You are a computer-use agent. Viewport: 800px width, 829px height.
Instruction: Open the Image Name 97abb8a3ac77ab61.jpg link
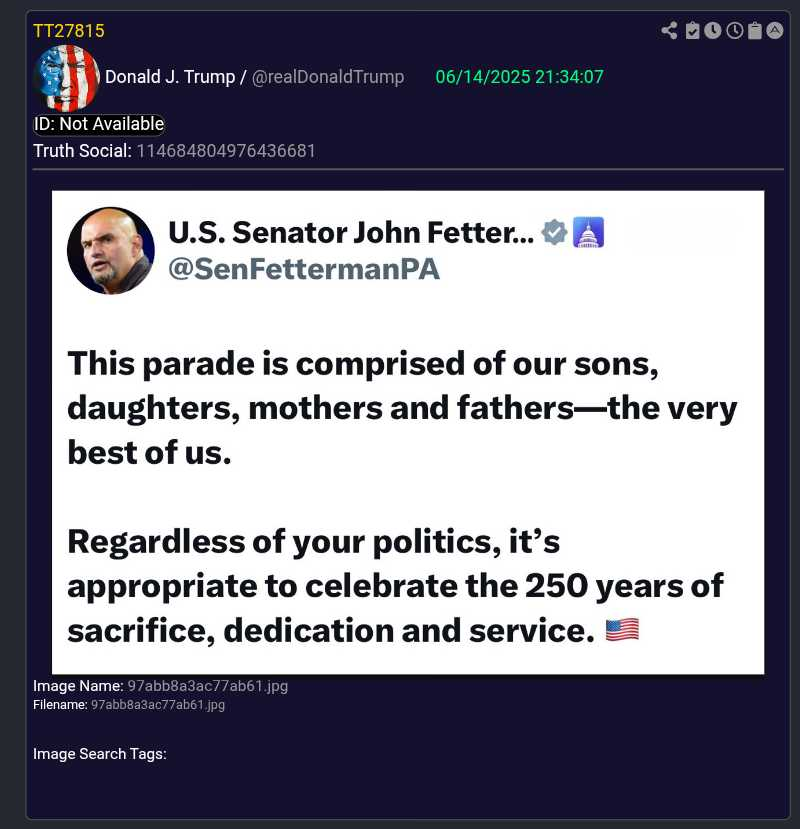click(x=207, y=686)
